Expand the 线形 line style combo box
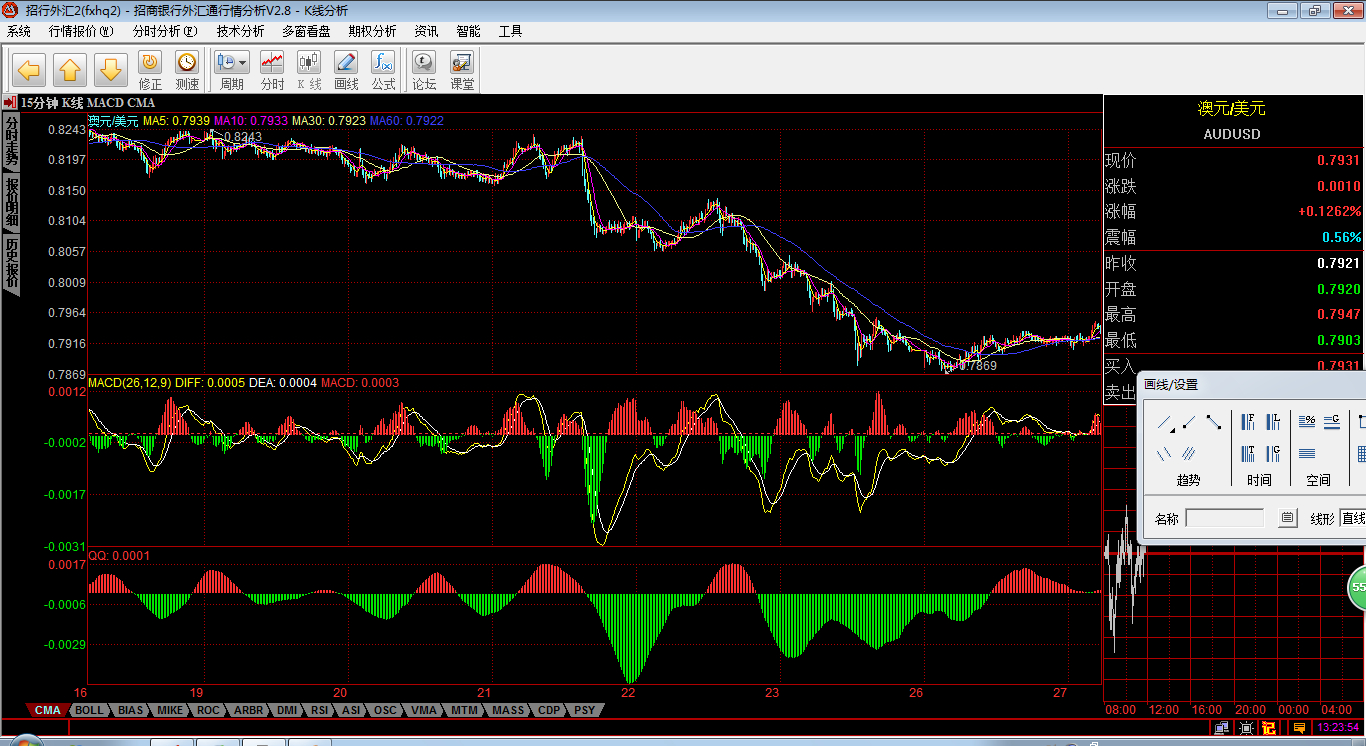Image resolution: width=1366 pixels, height=746 pixels. [x=1352, y=518]
